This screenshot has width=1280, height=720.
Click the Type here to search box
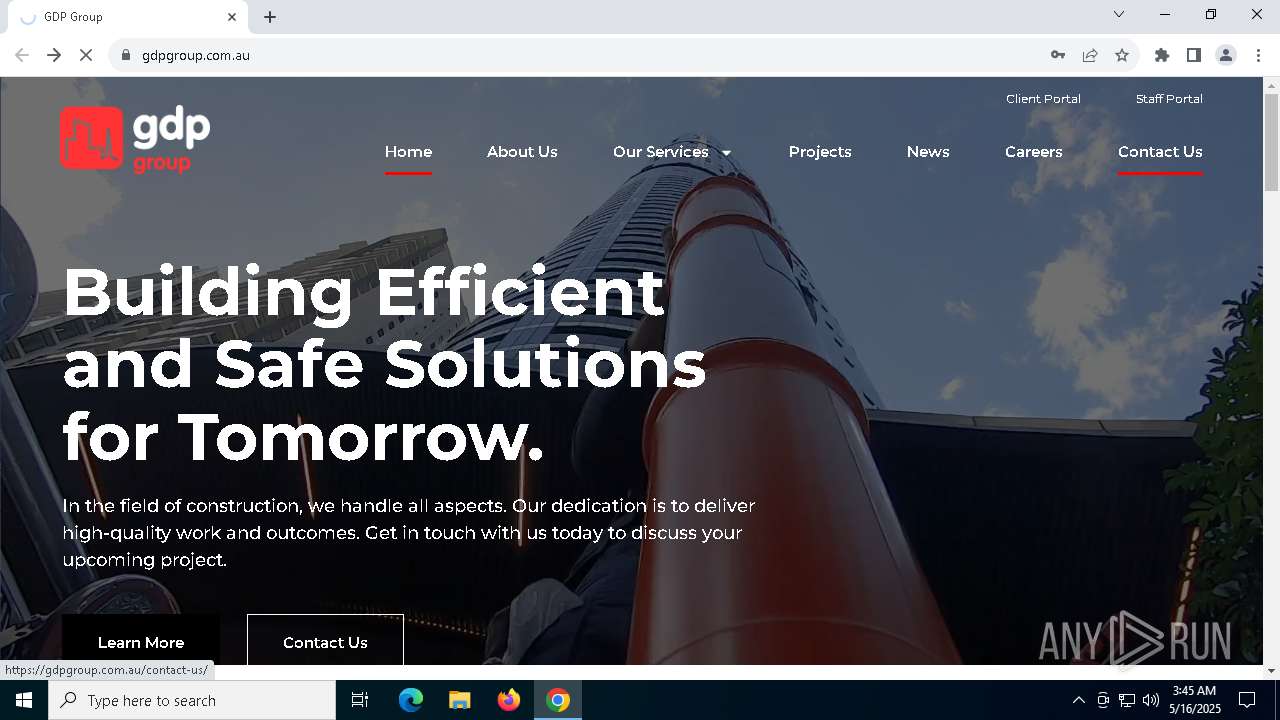pyautogui.click(x=192, y=700)
